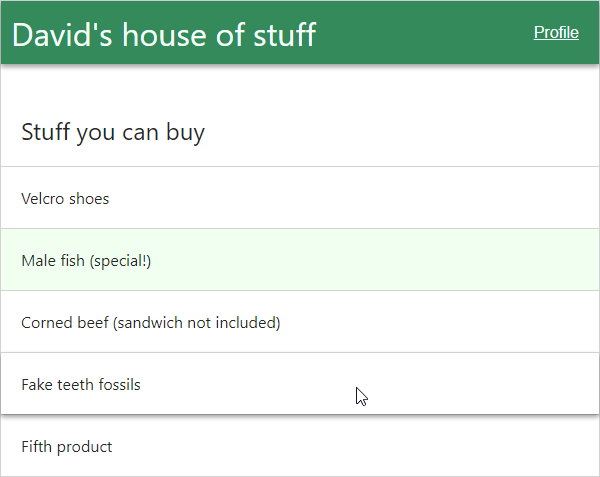Open the Profile link in the header

[x=556, y=32]
